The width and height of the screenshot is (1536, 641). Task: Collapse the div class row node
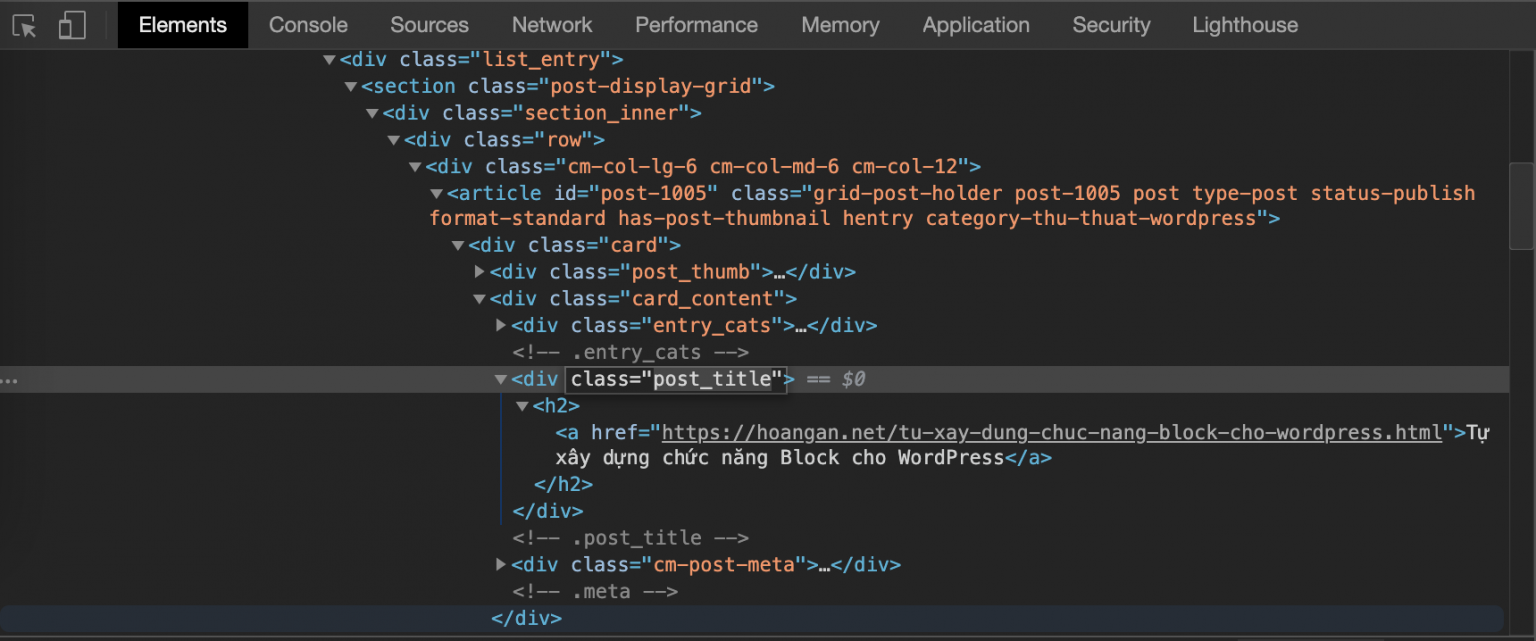[394, 140]
